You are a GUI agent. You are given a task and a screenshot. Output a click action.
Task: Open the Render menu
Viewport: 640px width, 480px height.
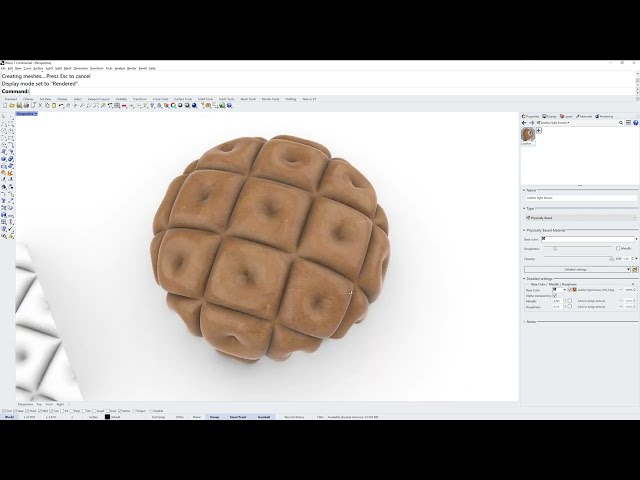(x=131, y=69)
